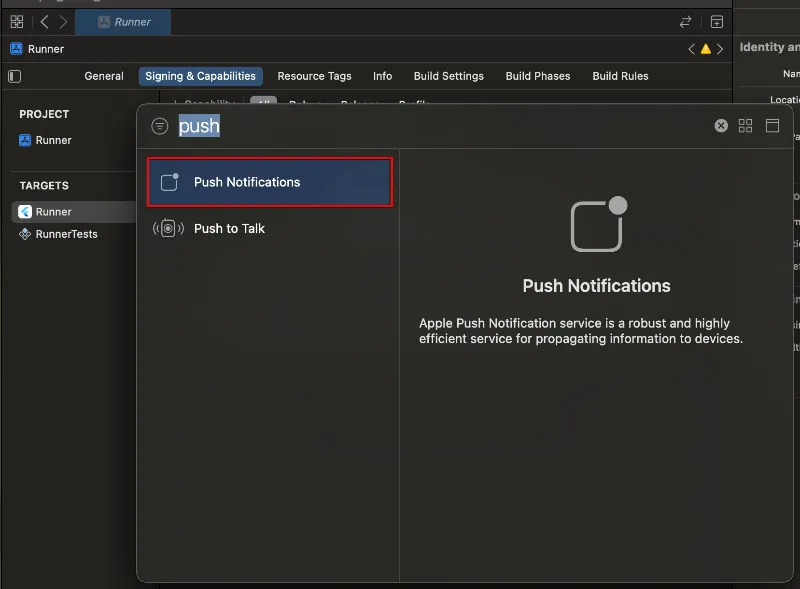Click the swap editor arrows icon

point(685,22)
